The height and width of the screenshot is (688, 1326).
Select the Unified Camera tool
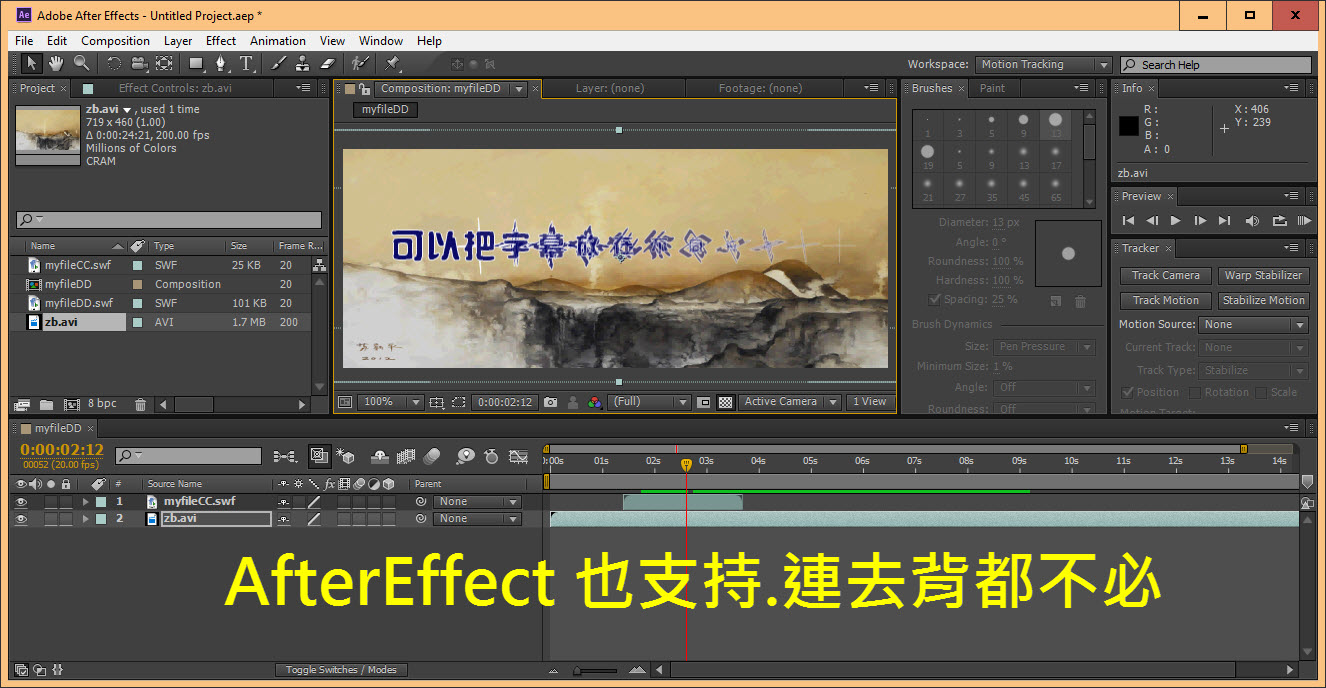[x=138, y=63]
